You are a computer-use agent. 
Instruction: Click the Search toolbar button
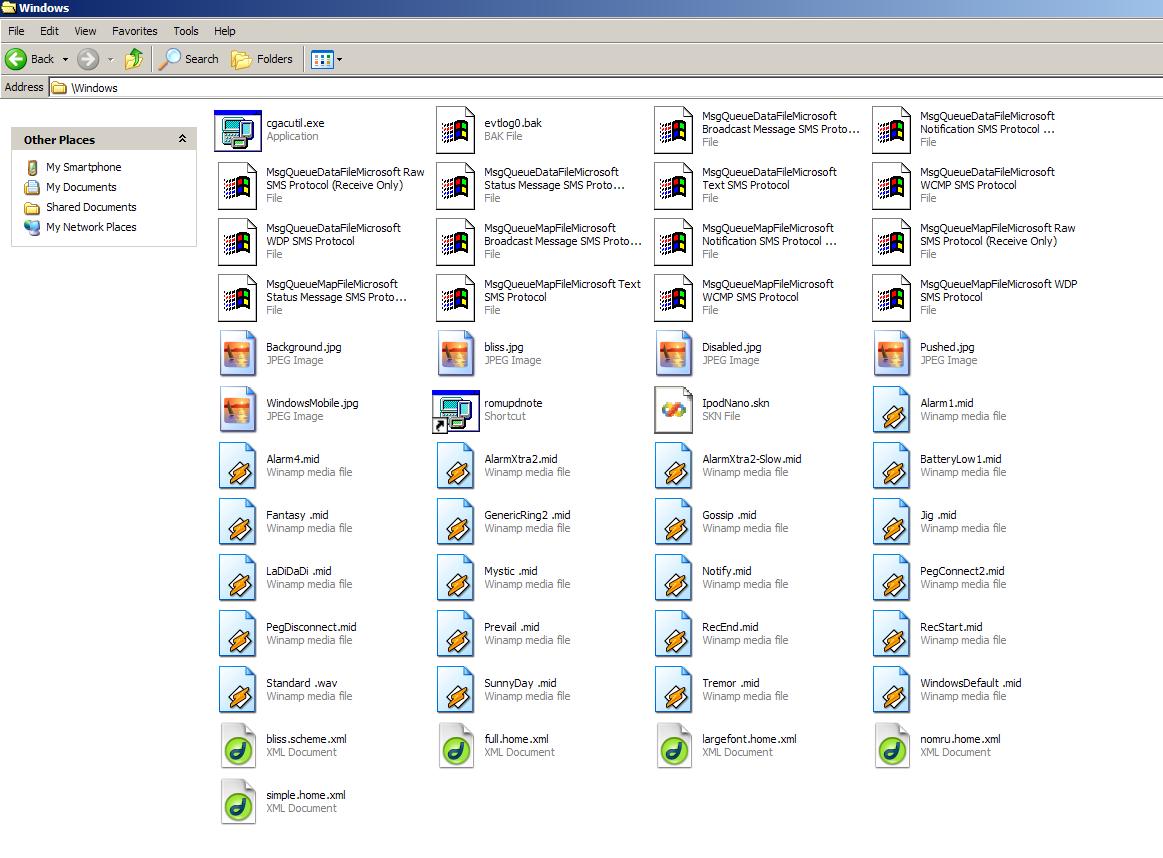[188, 59]
